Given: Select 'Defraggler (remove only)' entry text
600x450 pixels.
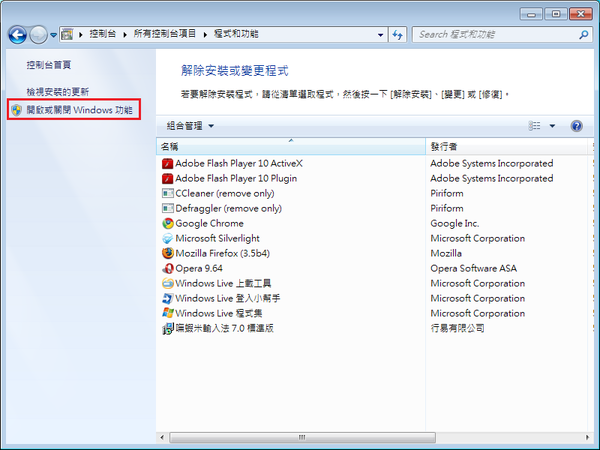Looking at the screenshot, I should (x=228, y=209).
